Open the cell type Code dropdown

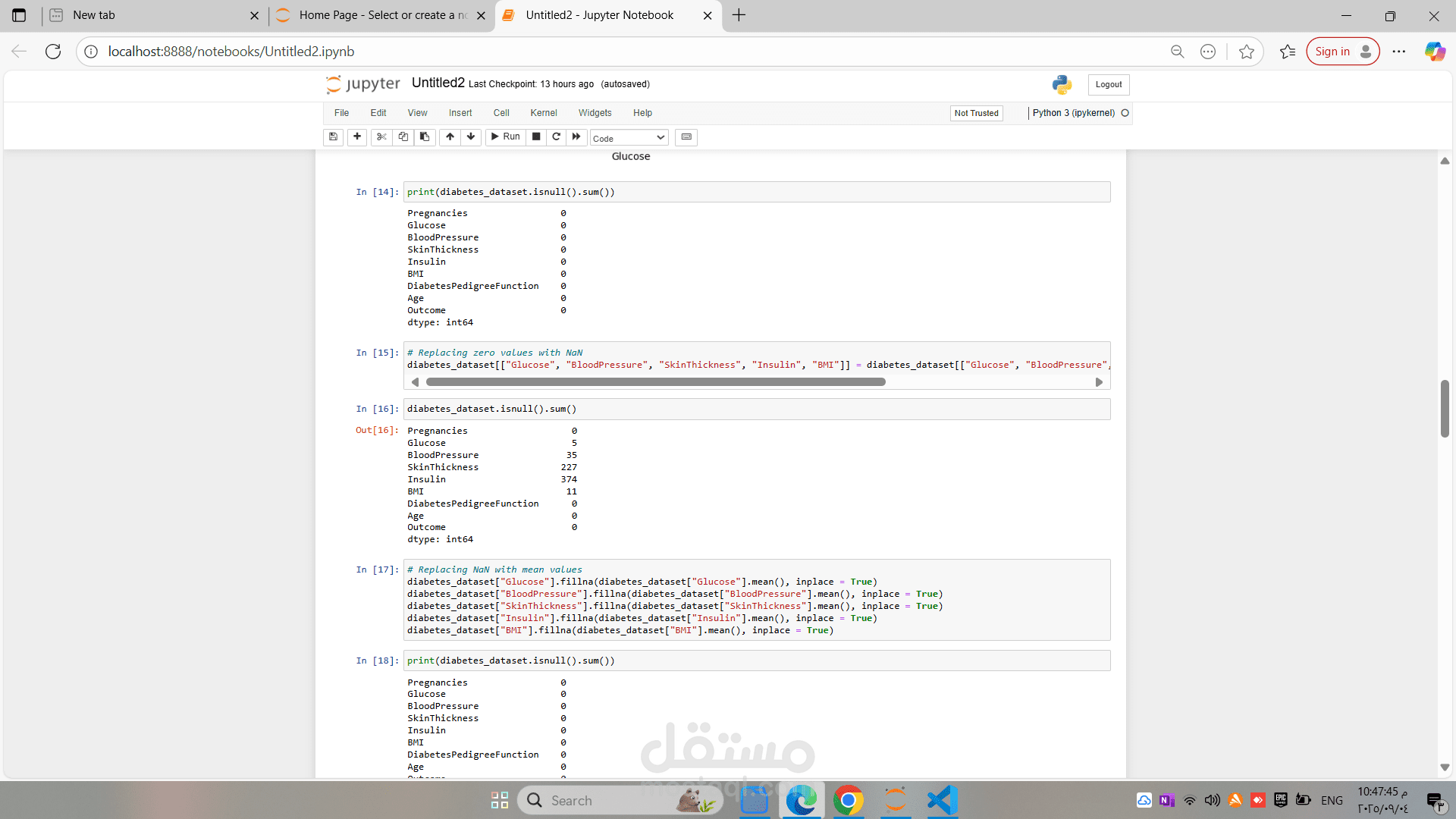(629, 138)
